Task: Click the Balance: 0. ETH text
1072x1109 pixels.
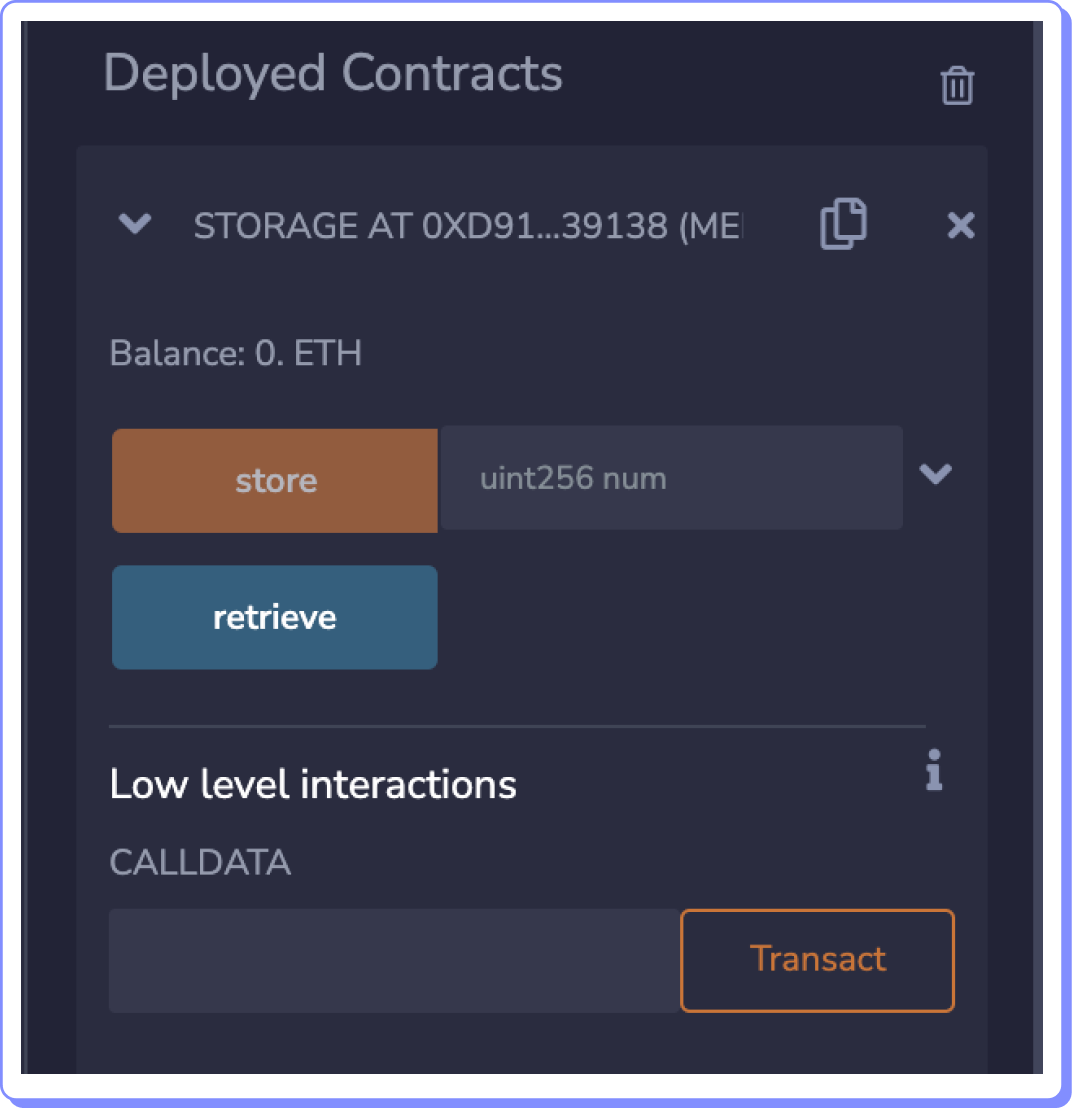Action: tap(235, 353)
